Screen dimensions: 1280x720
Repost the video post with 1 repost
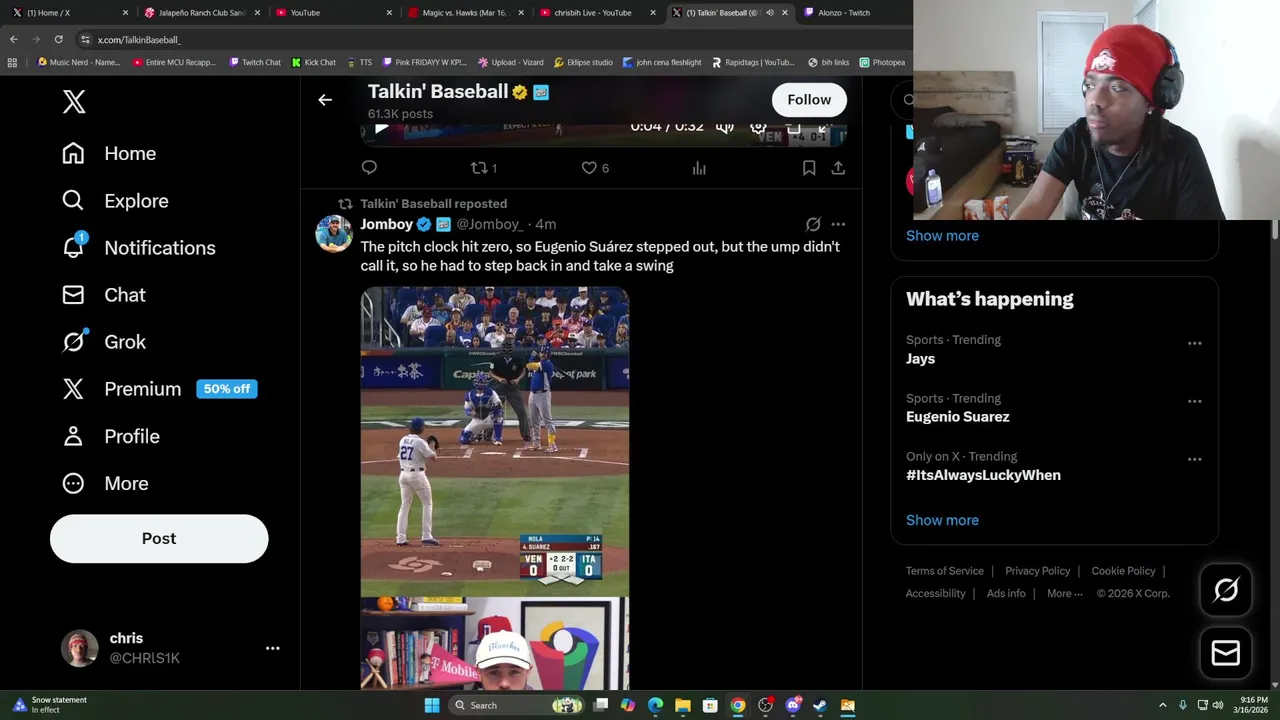point(484,167)
